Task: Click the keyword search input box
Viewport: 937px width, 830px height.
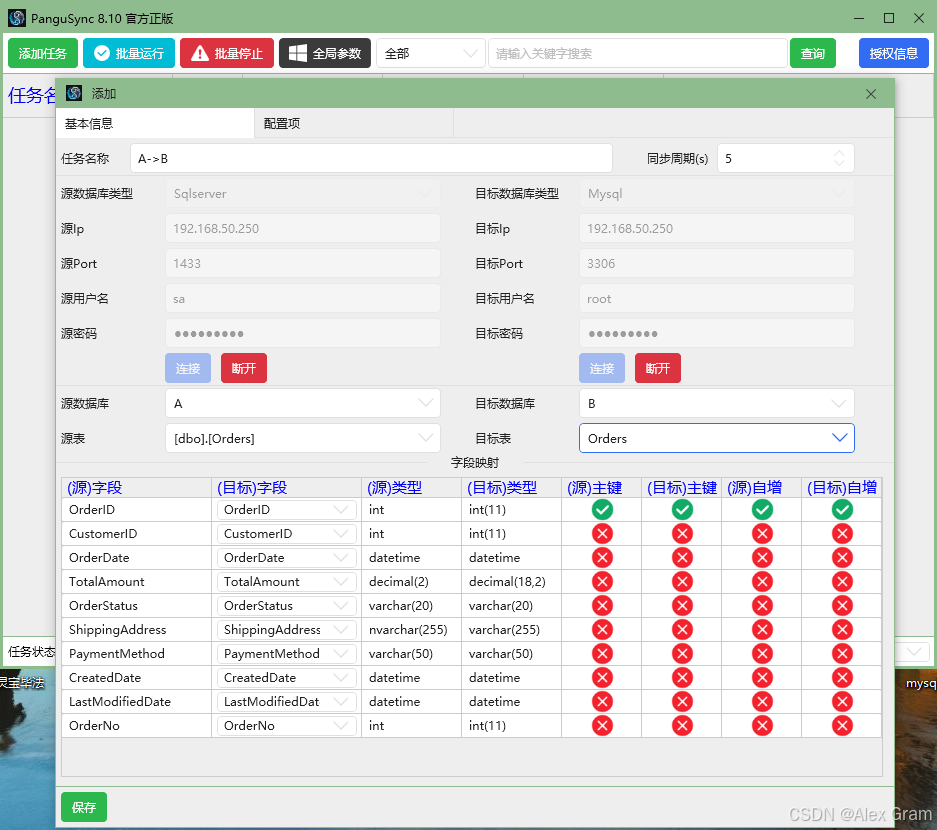Action: coord(638,53)
